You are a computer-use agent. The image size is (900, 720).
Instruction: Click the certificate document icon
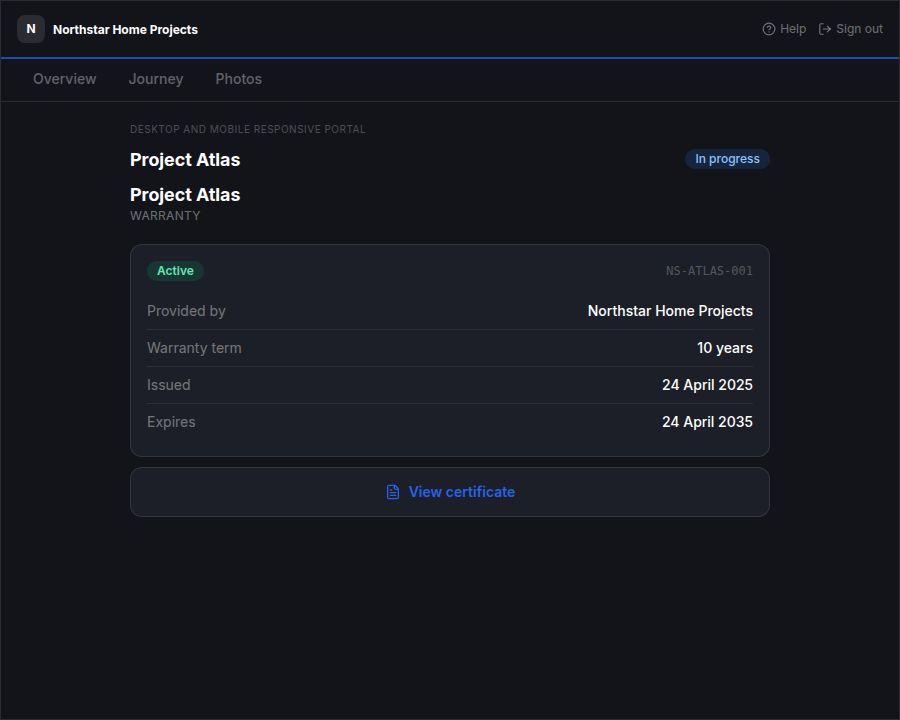[x=393, y=492]
